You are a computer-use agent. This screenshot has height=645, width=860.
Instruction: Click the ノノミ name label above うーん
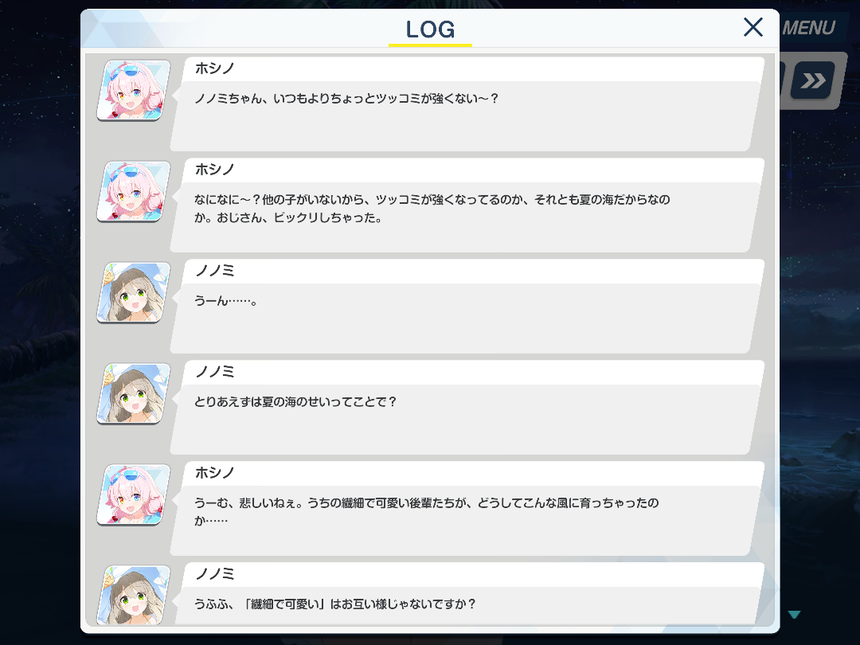pos(214,270)
